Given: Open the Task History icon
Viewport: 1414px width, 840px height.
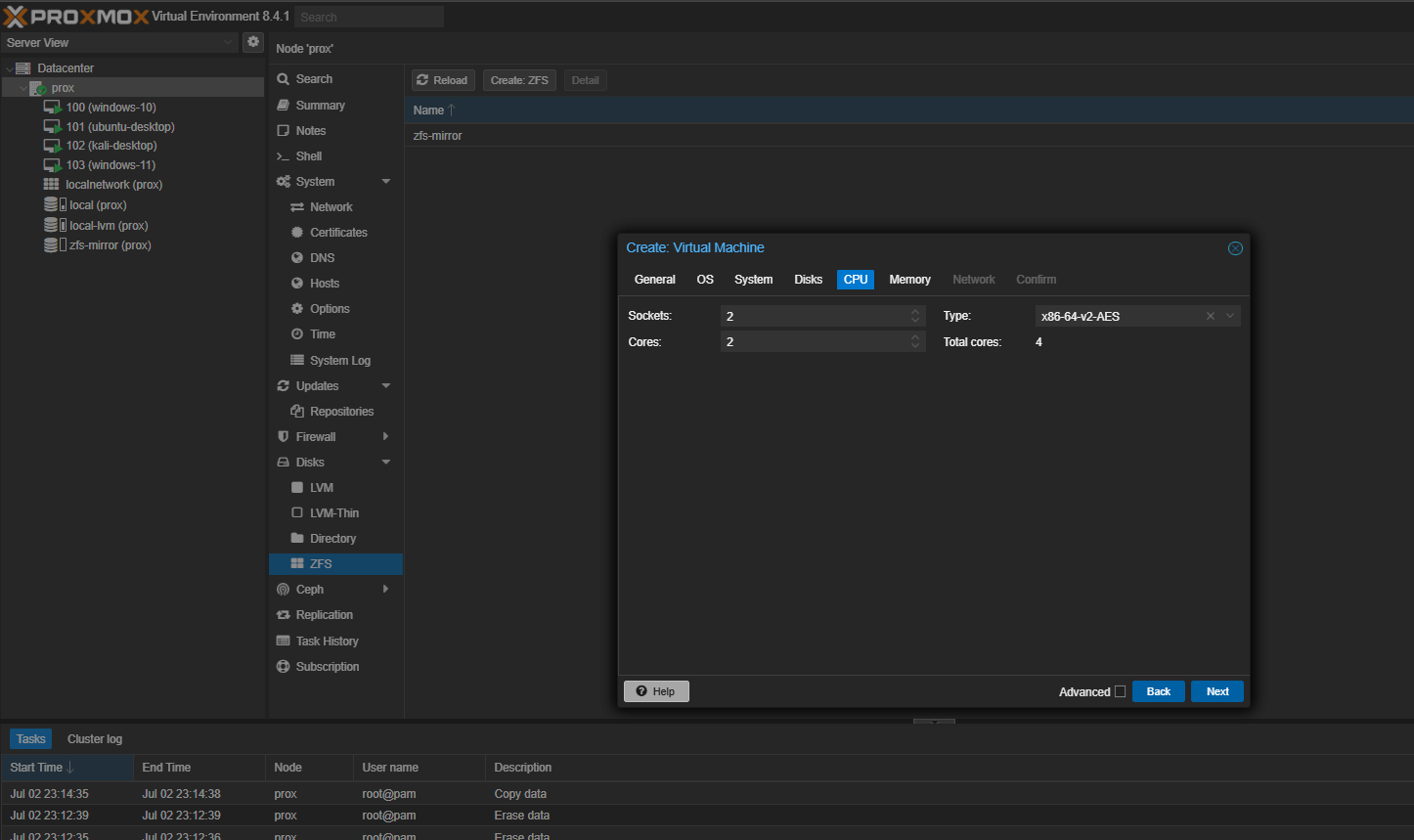Looking at the screenshot, I should [x=285, y=641].
